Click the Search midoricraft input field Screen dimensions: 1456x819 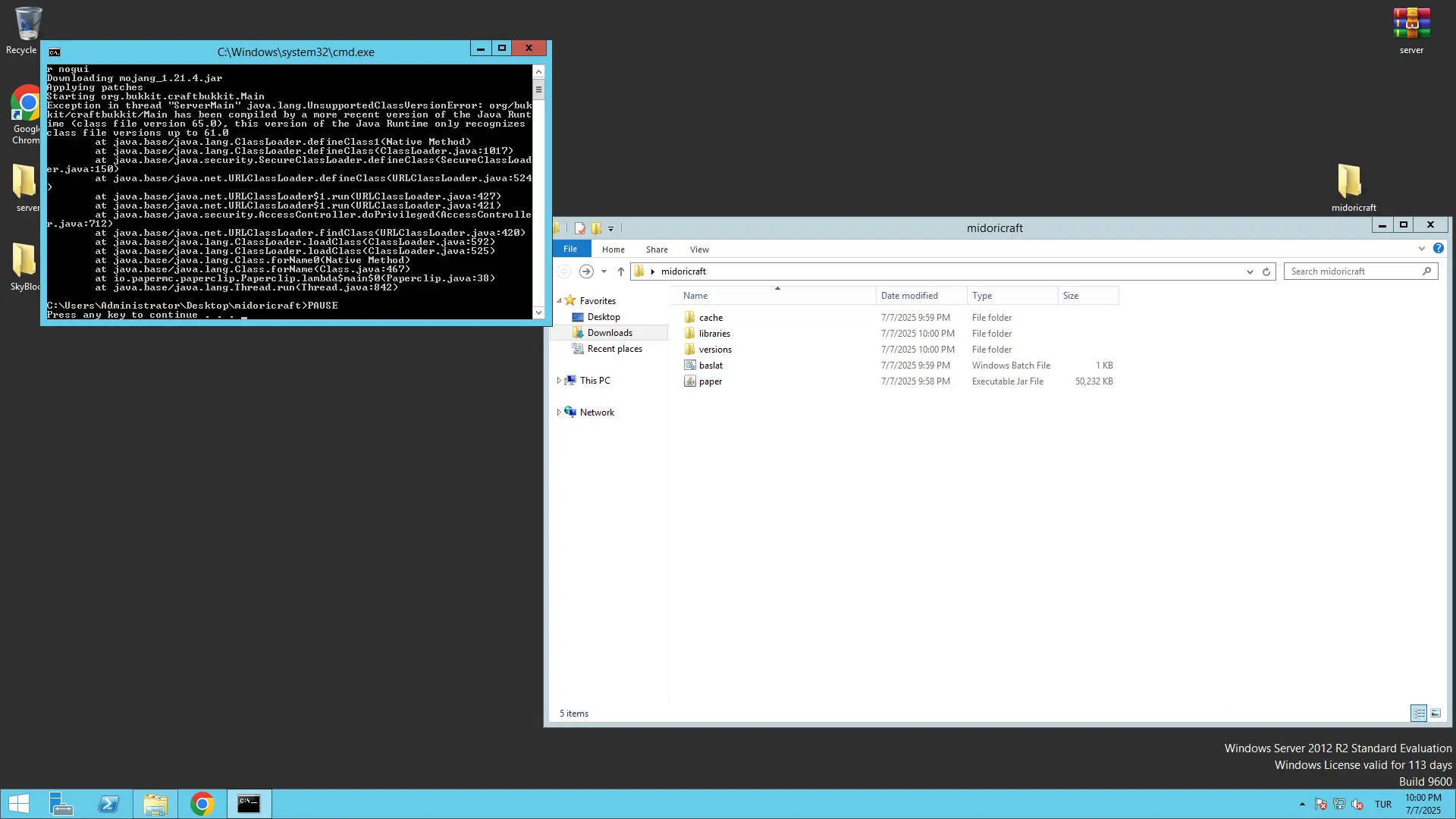click(x=1353, y=271)
